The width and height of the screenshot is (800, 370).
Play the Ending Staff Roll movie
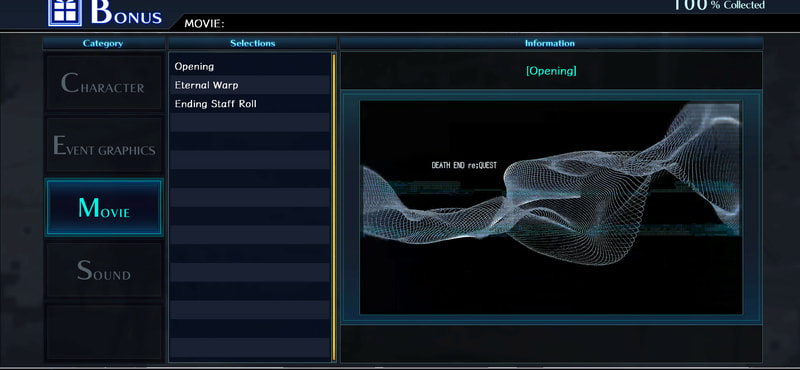tap(249, 104)
